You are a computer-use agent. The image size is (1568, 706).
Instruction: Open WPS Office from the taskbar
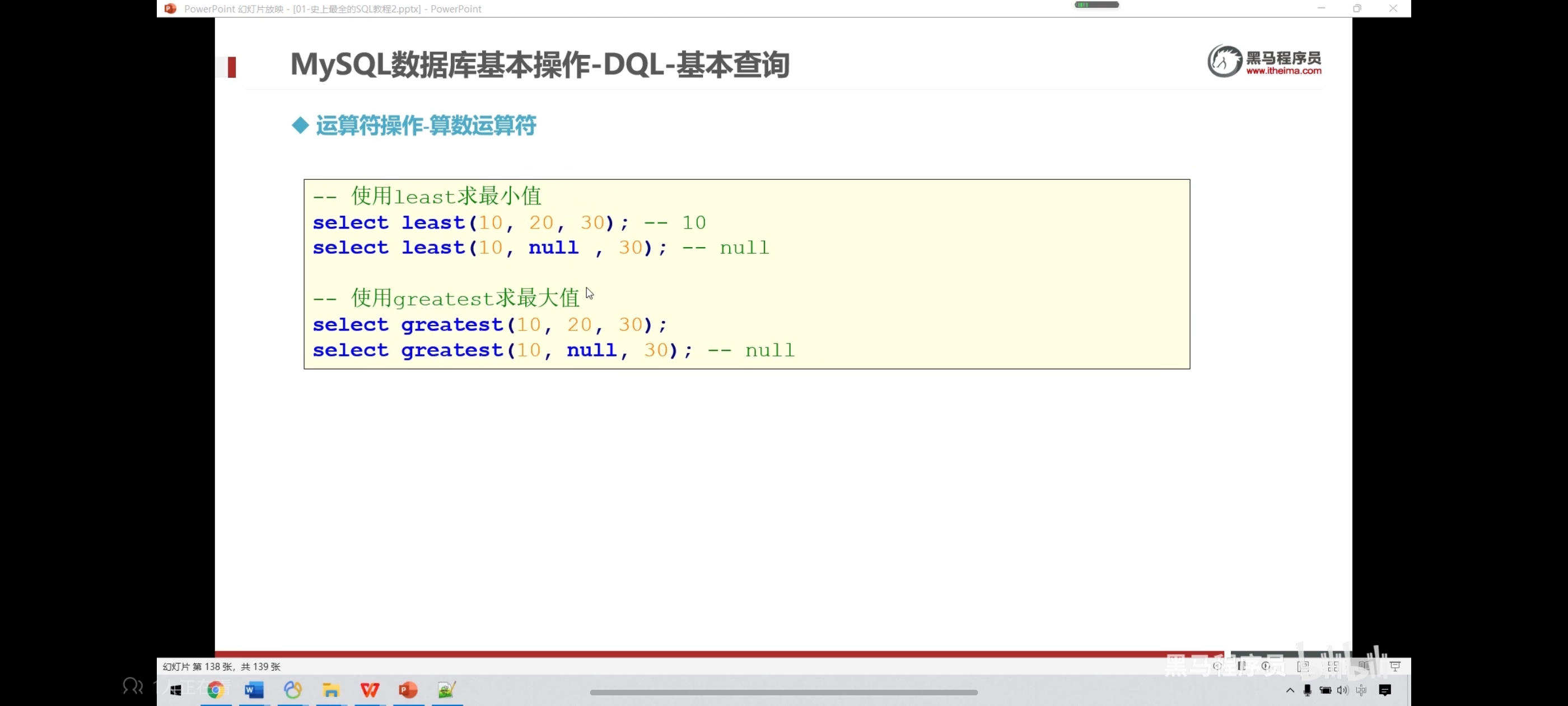pos(370,690)
